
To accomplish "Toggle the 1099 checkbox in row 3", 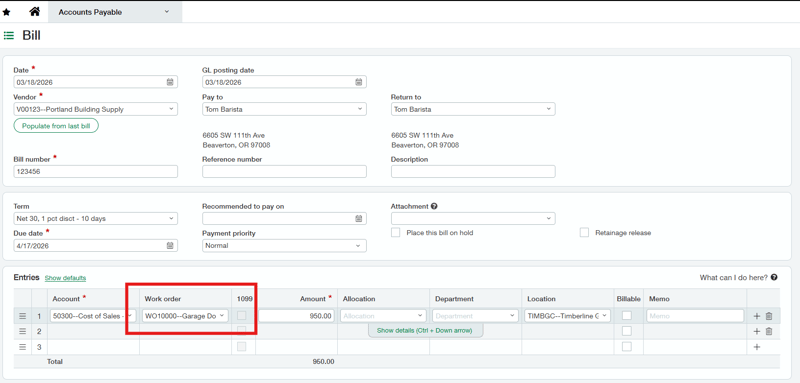I will pos(242,347).
